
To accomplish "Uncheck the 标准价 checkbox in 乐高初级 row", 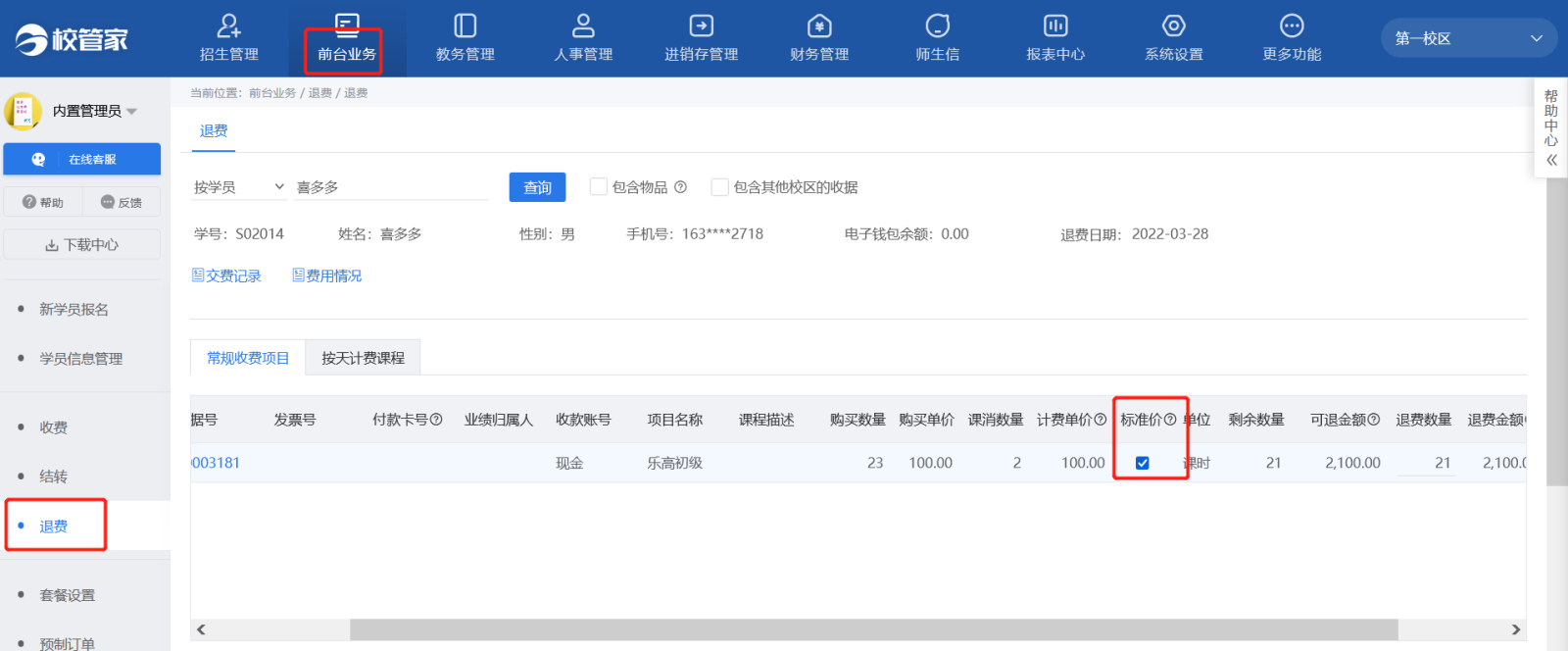I will pyautogui.click(x=1143, y=463).
